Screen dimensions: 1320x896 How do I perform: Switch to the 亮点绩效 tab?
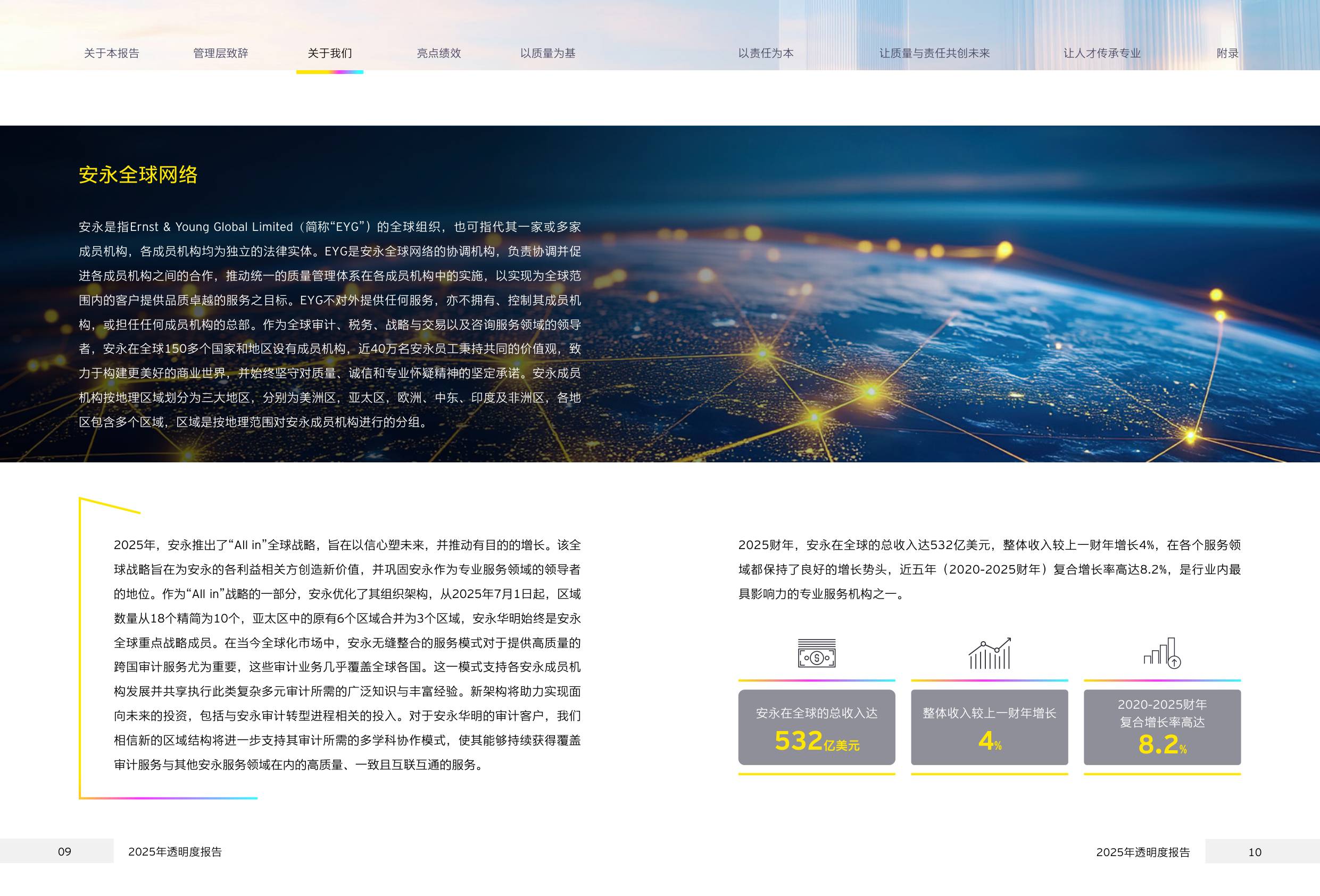tap(438, 53)
